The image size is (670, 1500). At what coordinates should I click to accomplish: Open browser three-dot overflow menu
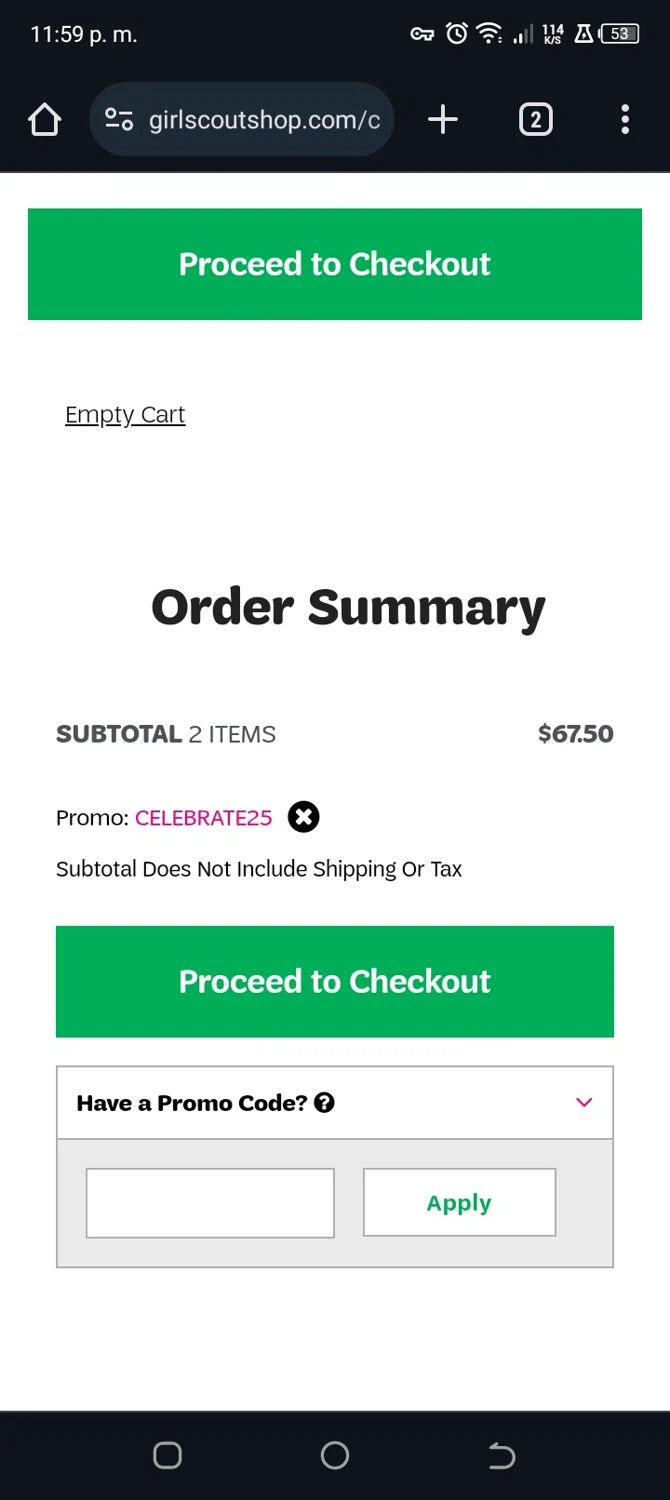pyautogui.click(x=625, y=120)
